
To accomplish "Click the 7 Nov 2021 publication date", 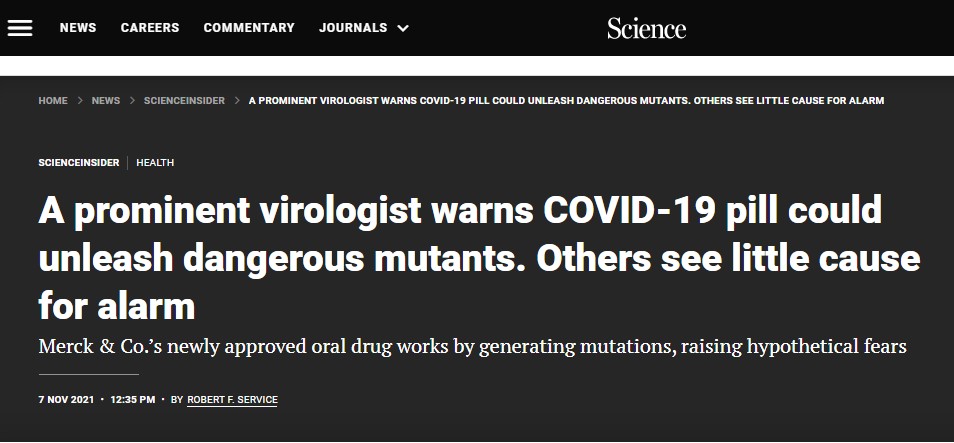I will coord(65,400).
